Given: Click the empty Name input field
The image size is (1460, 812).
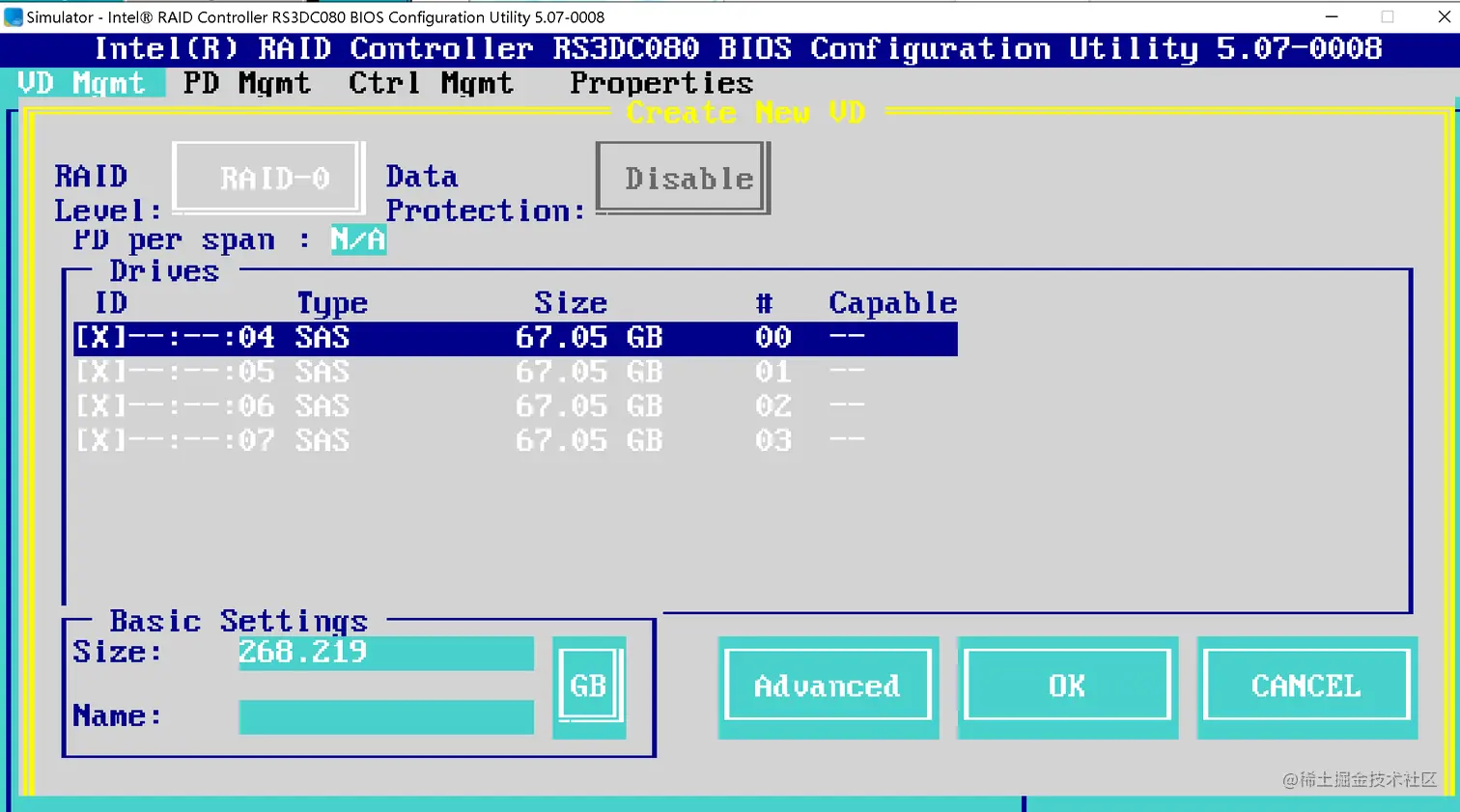Looking at the screenshot, I should coord(386,717).
